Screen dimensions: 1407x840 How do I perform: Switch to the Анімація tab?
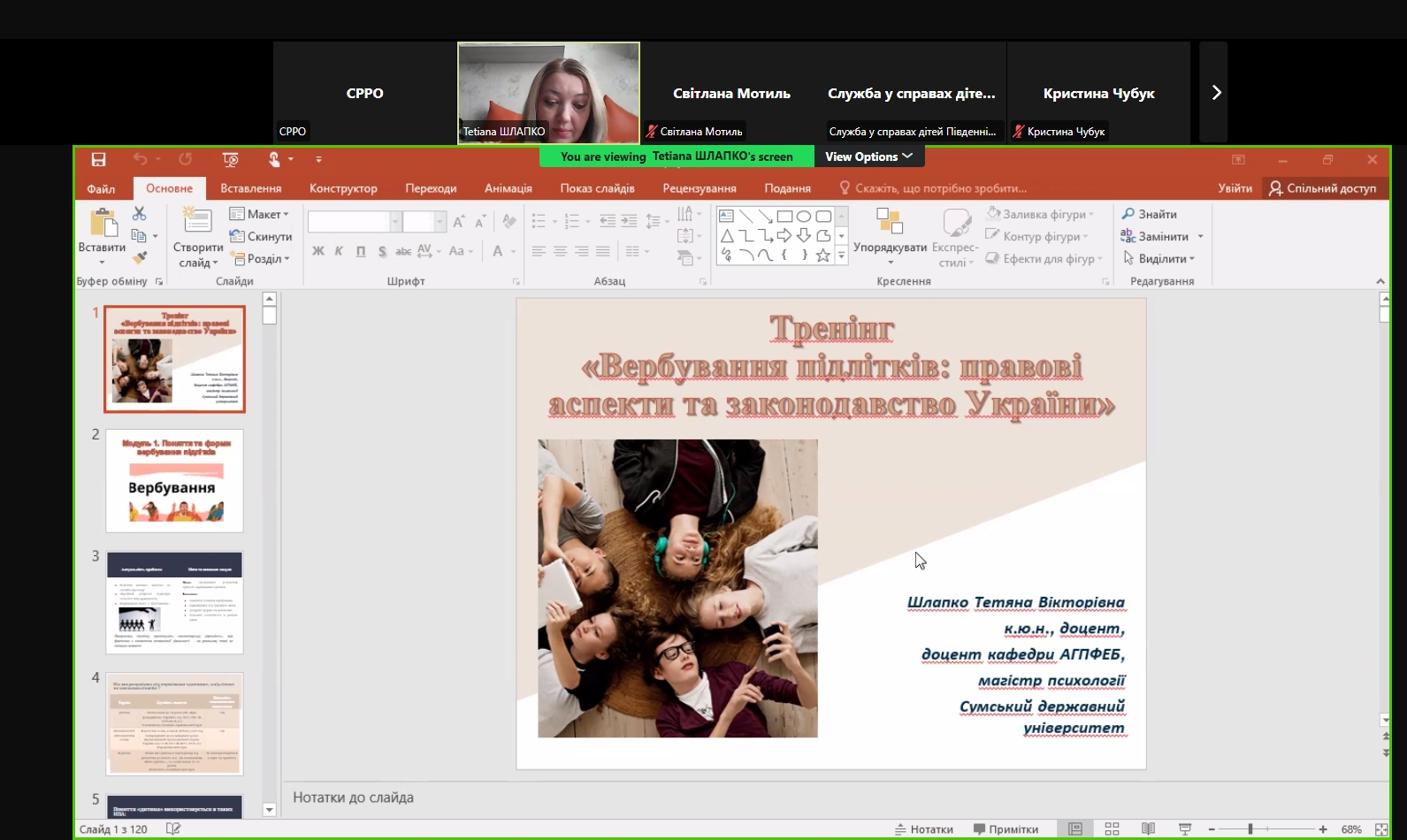[x=508, y=188]
